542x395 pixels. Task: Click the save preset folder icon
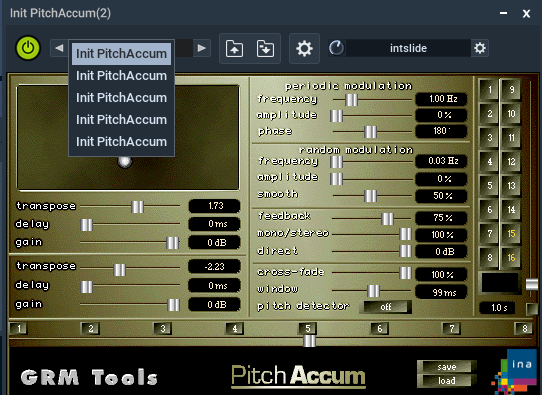[x=265, y=48]
